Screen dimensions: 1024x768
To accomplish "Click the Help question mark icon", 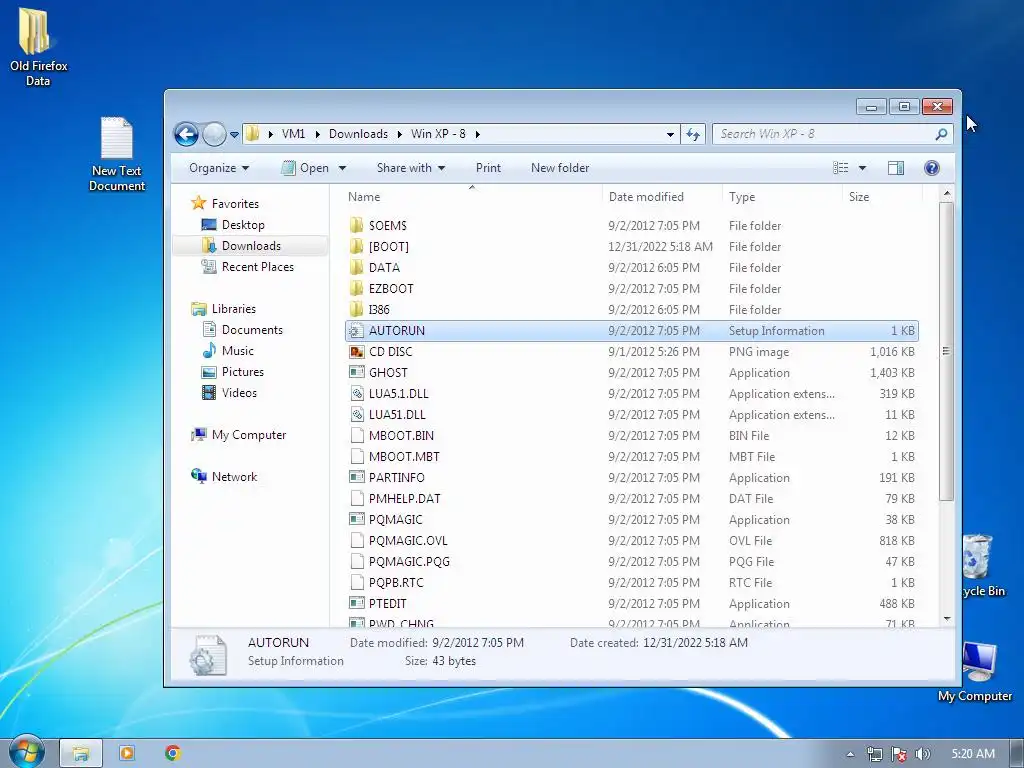I will pyautogui.click(x=931, y=168).
